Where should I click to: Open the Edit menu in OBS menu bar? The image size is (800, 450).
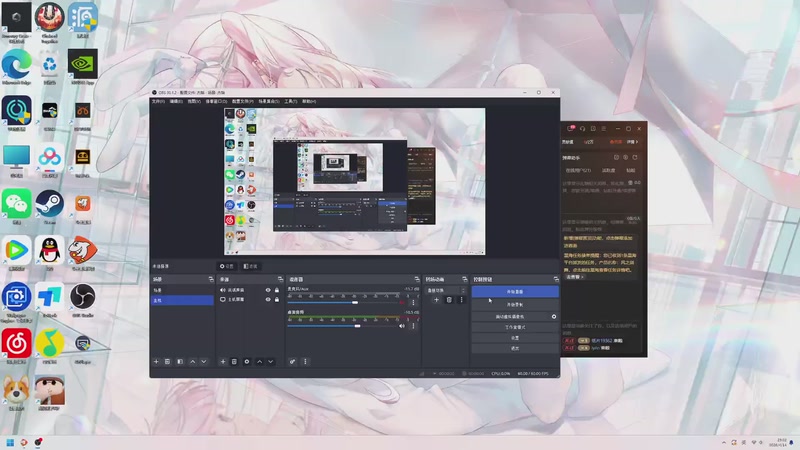pyautogui.click(x=176, y=102)
